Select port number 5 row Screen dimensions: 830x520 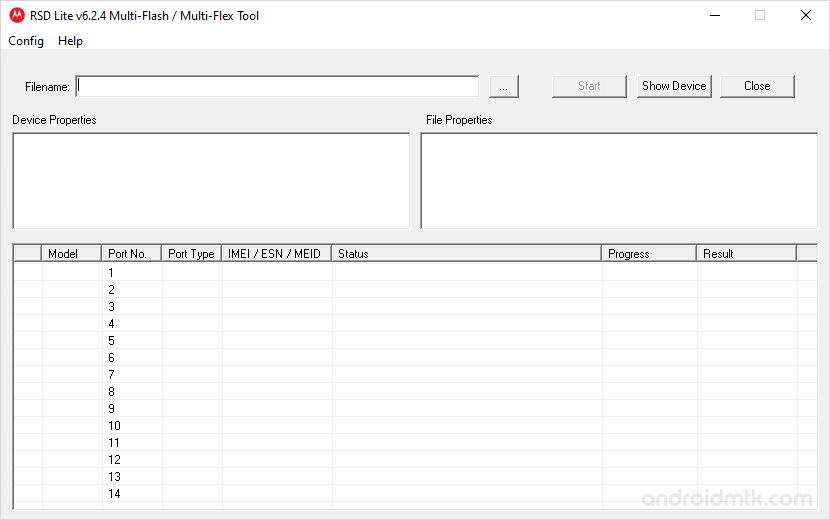tap(416, 340)
